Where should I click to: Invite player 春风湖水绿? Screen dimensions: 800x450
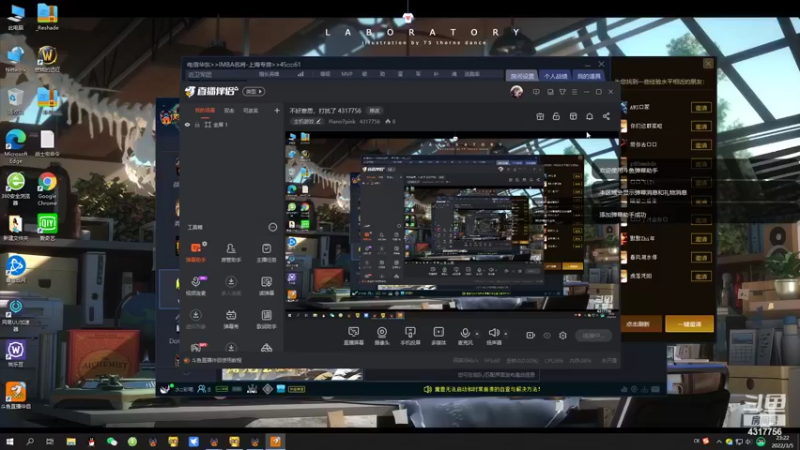[x=701, y=258]
